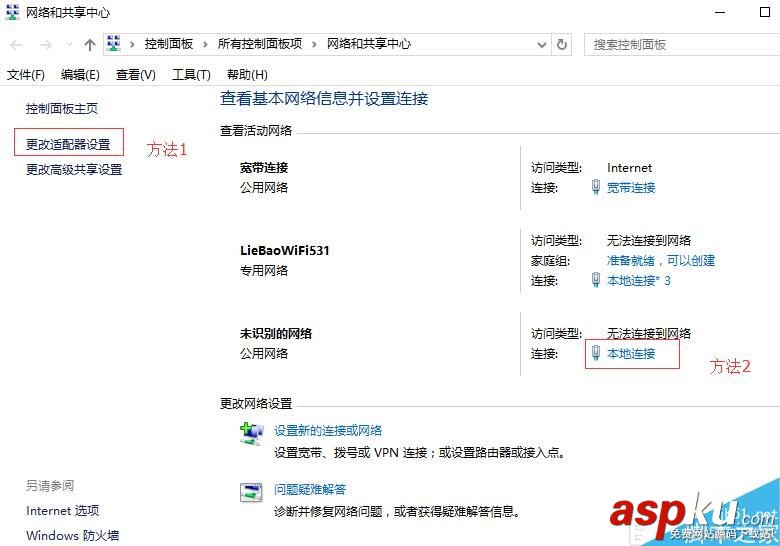The height and width of the screenshot is (546, 780).
Task: Go up one level with the up arrow
Action: coord(90,45)
